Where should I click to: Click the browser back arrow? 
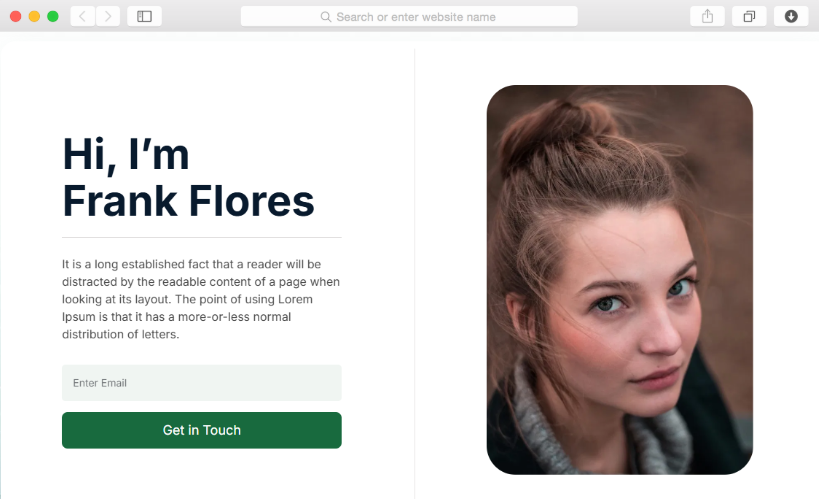click(x=83, y=16)
